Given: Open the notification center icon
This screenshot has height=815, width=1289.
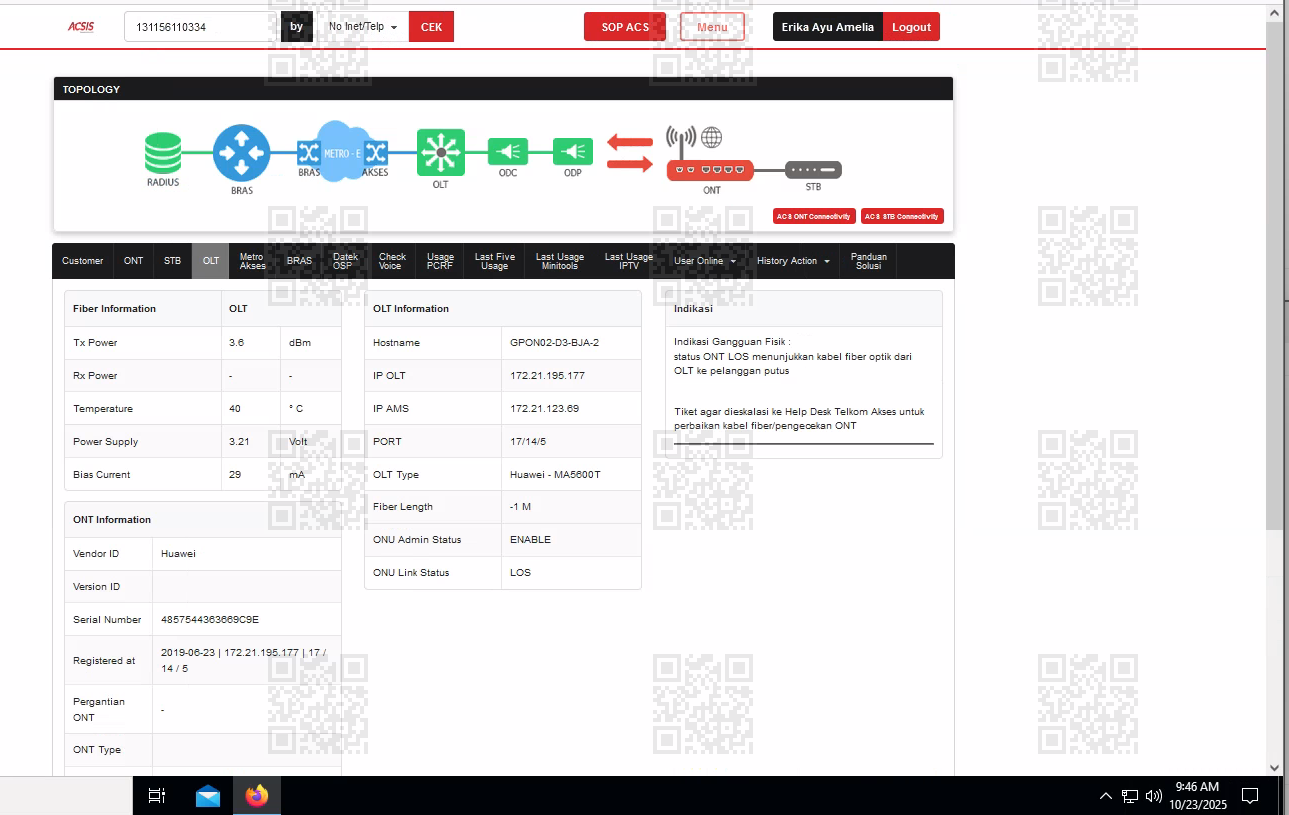Looking at the screenshot, I should click(1249, 796).
